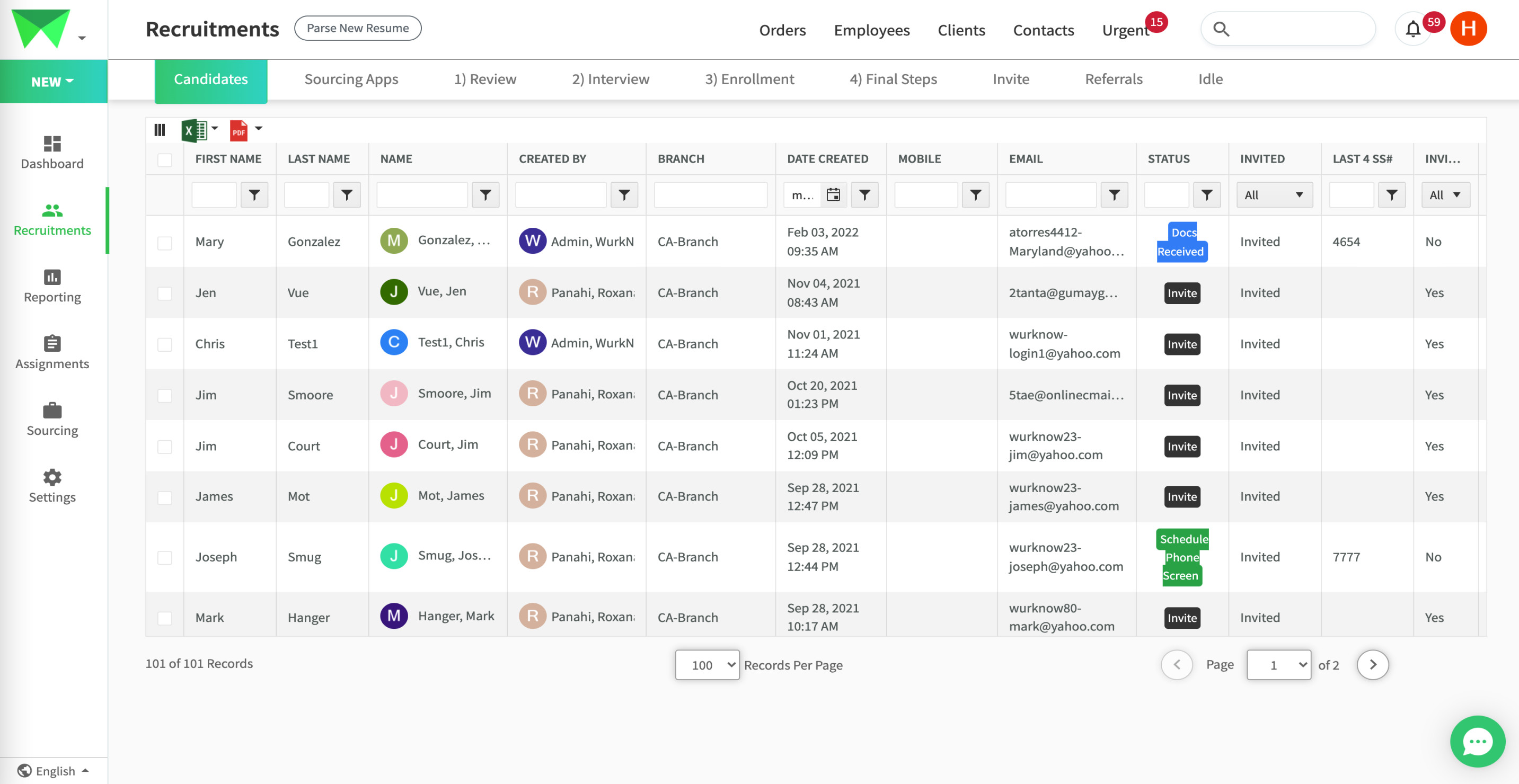Expand the green NEW dropdown button
Screen dimensions: 1519x784
coord(52,82)
